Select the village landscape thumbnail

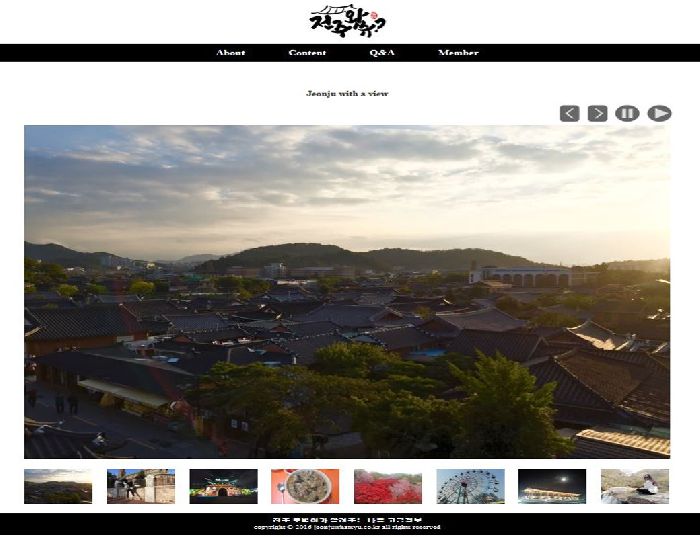[58, 486]
